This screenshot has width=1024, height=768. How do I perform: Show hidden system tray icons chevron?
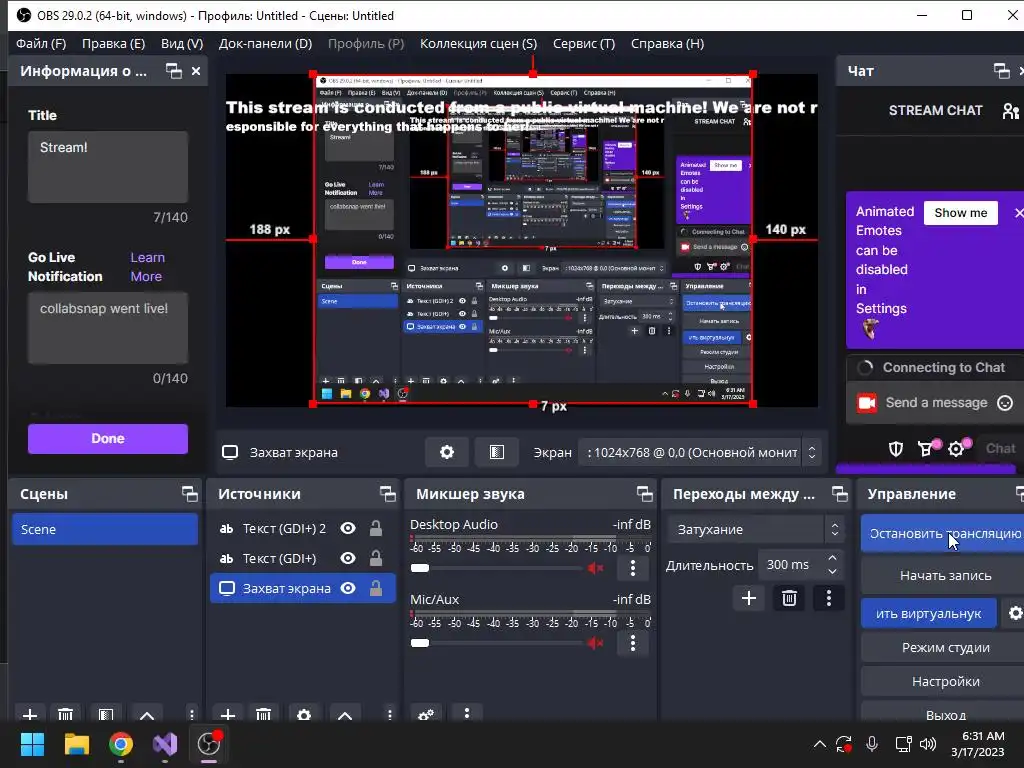(x=820, y=744)
